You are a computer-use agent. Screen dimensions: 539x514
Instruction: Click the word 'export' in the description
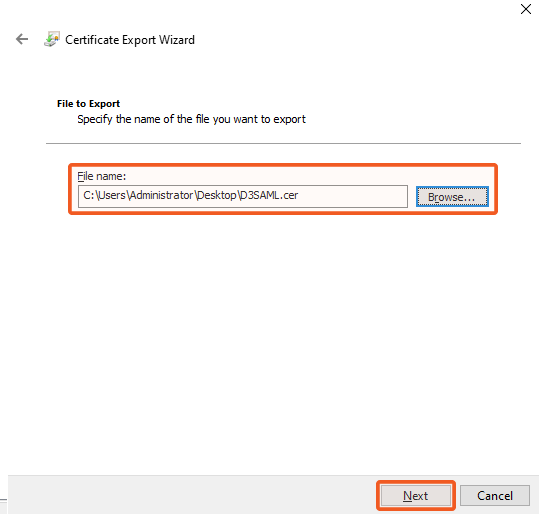pos(289,119)
